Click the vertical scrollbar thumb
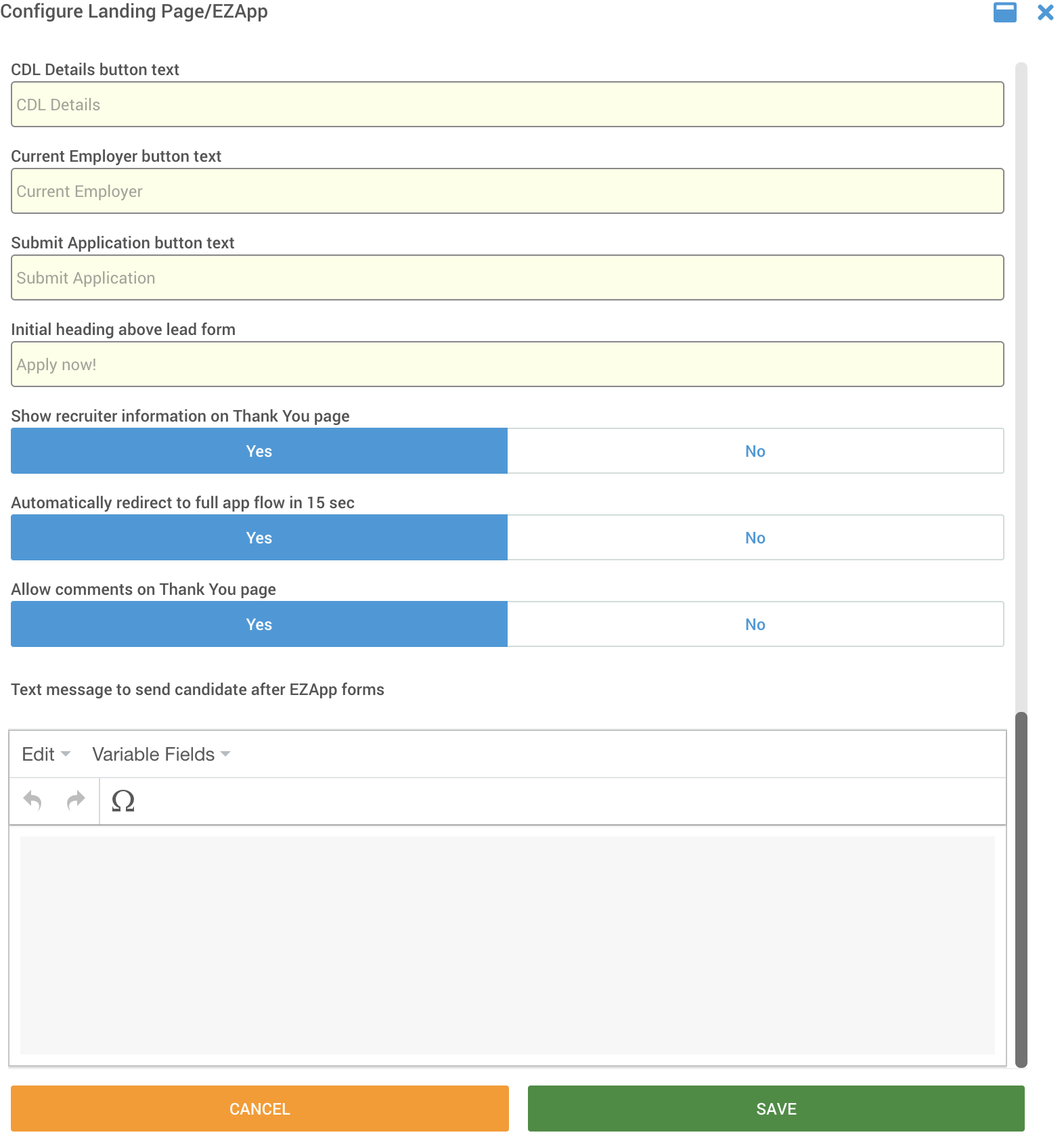Viewport: 1064px width, 1141px height. (x=1021, y=889)
